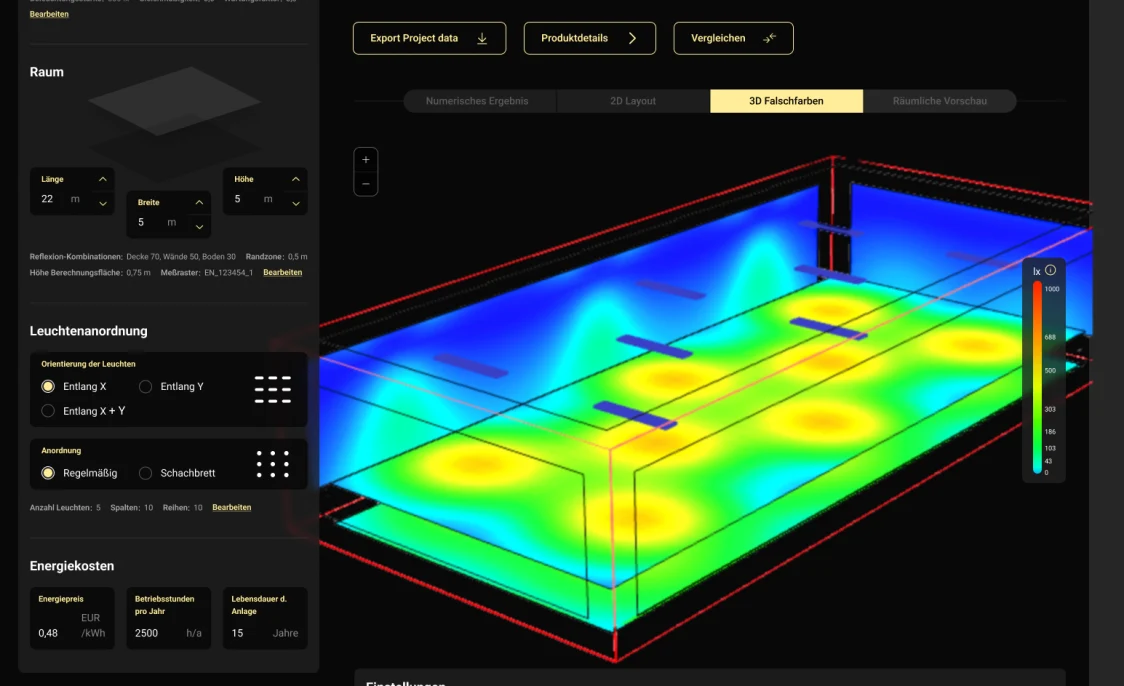Open the lx legend info icon
This screenshot has height=686, width=1124.
(x=1050, y=270)
